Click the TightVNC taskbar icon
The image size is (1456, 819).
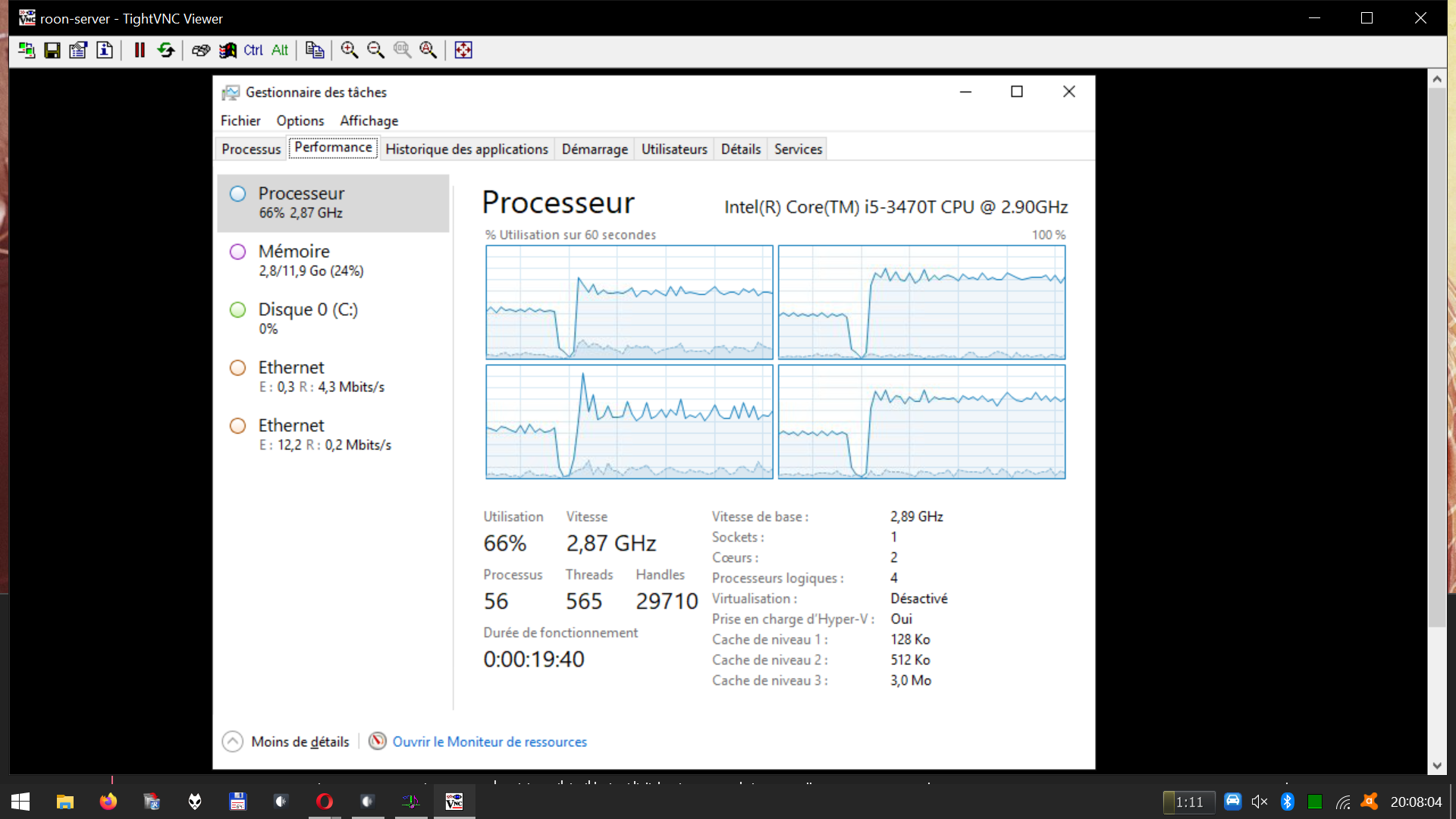(x=454, y=802)
